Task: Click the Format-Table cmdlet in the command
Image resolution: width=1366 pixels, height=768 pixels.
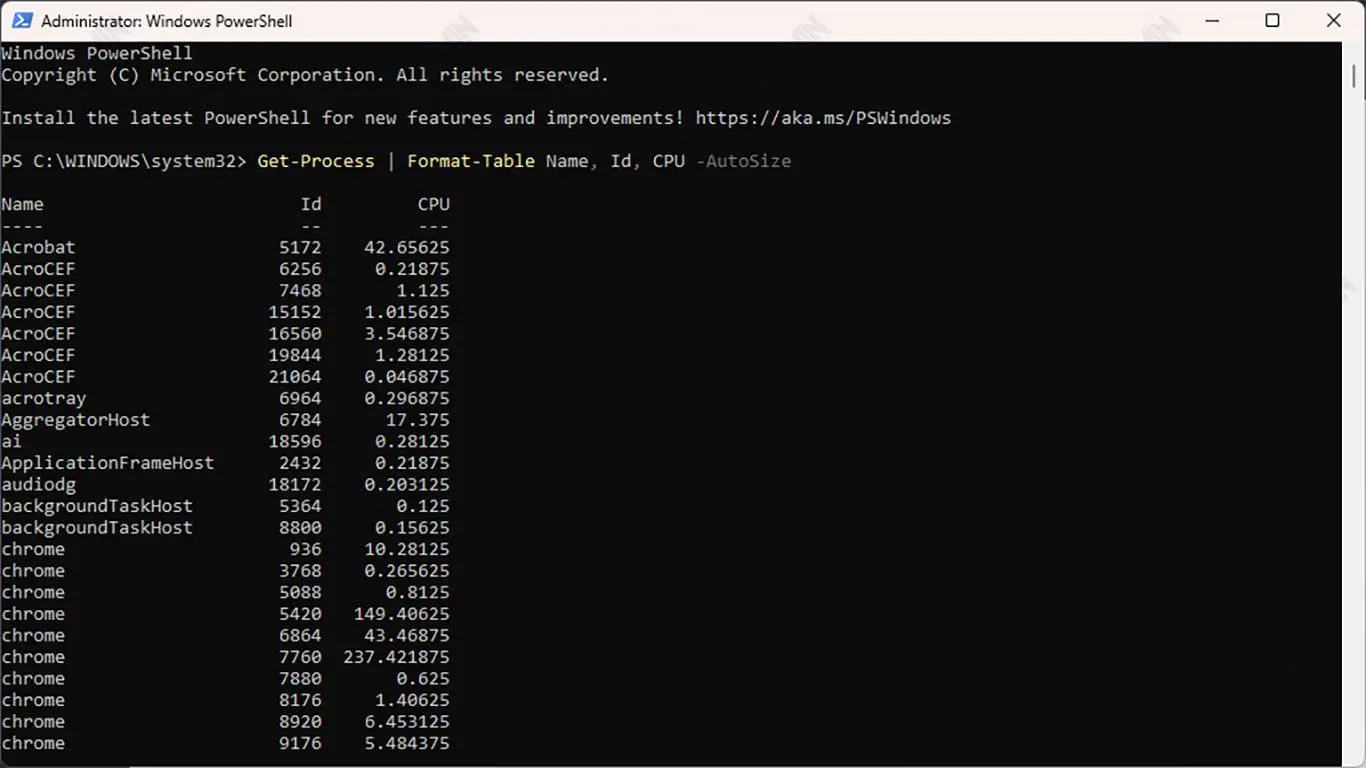Action: pyautogui.click(x=470, y=161)
